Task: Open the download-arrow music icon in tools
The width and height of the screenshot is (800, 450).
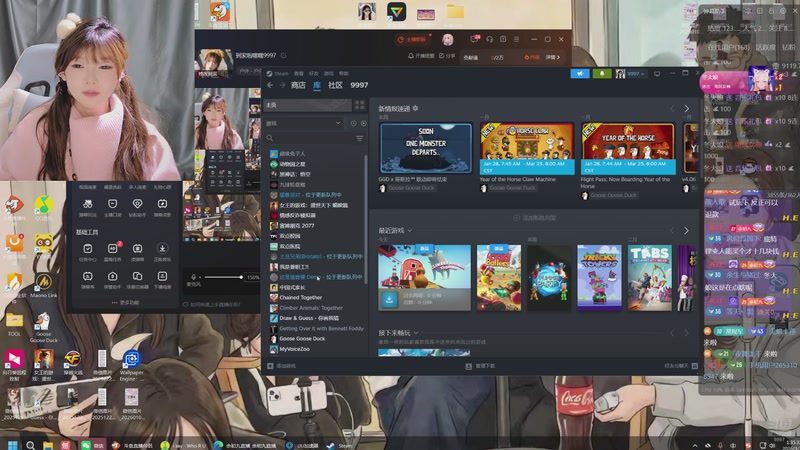Action: click(162, 248)
